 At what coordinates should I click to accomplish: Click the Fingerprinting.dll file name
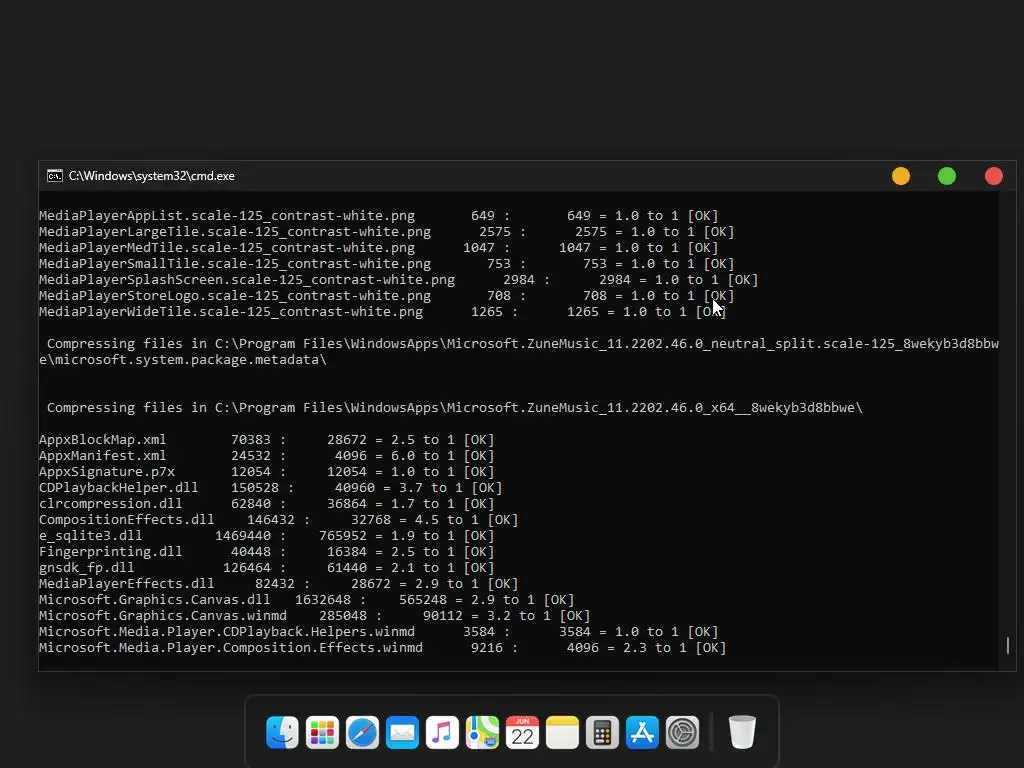[x=110, y=552]
